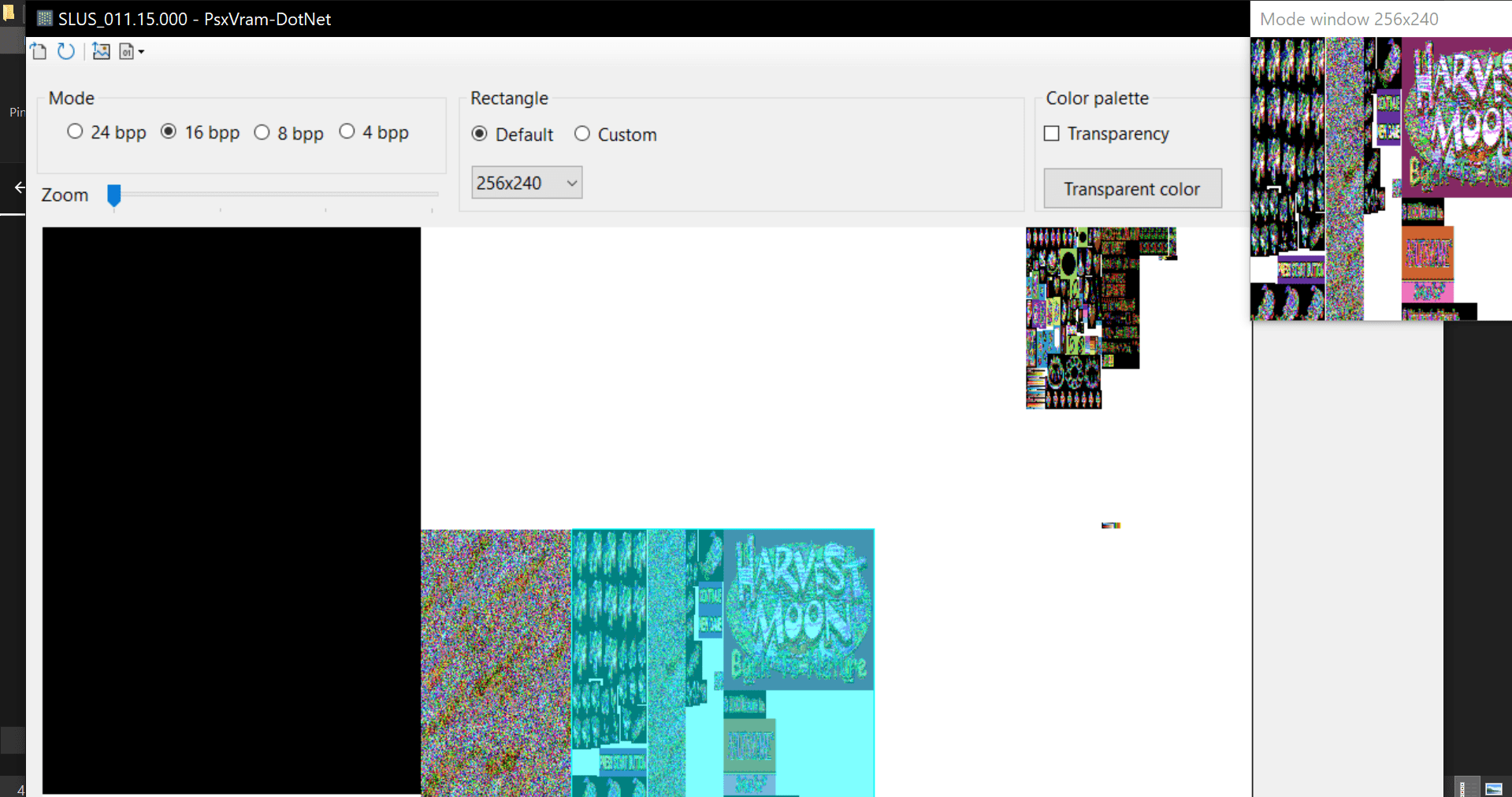The image size is (1512, 797).
Task: Click the Mode window 256x240 preview image
Action: pos(1380,179)
